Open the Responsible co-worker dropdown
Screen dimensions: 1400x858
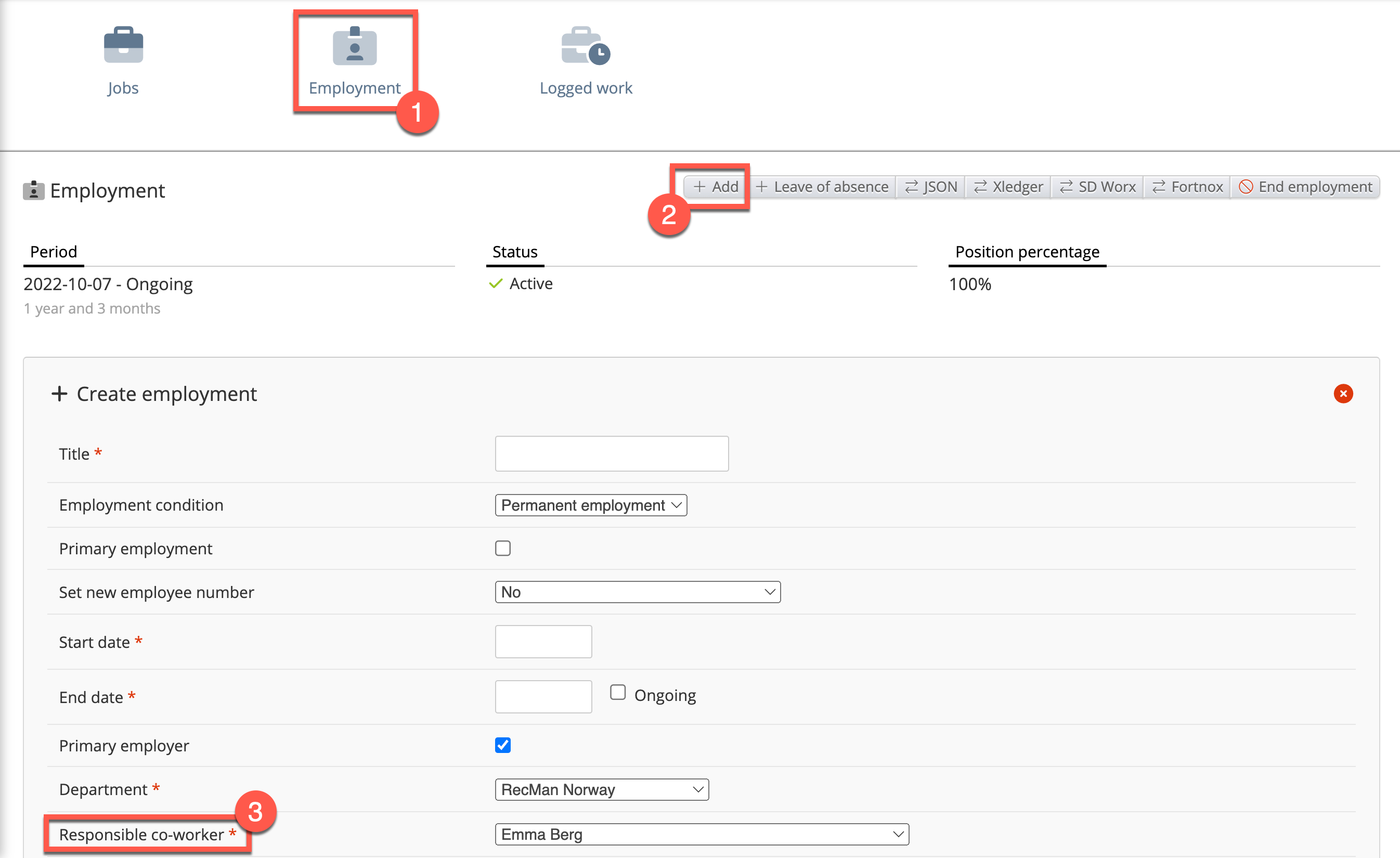click(701, 834)
